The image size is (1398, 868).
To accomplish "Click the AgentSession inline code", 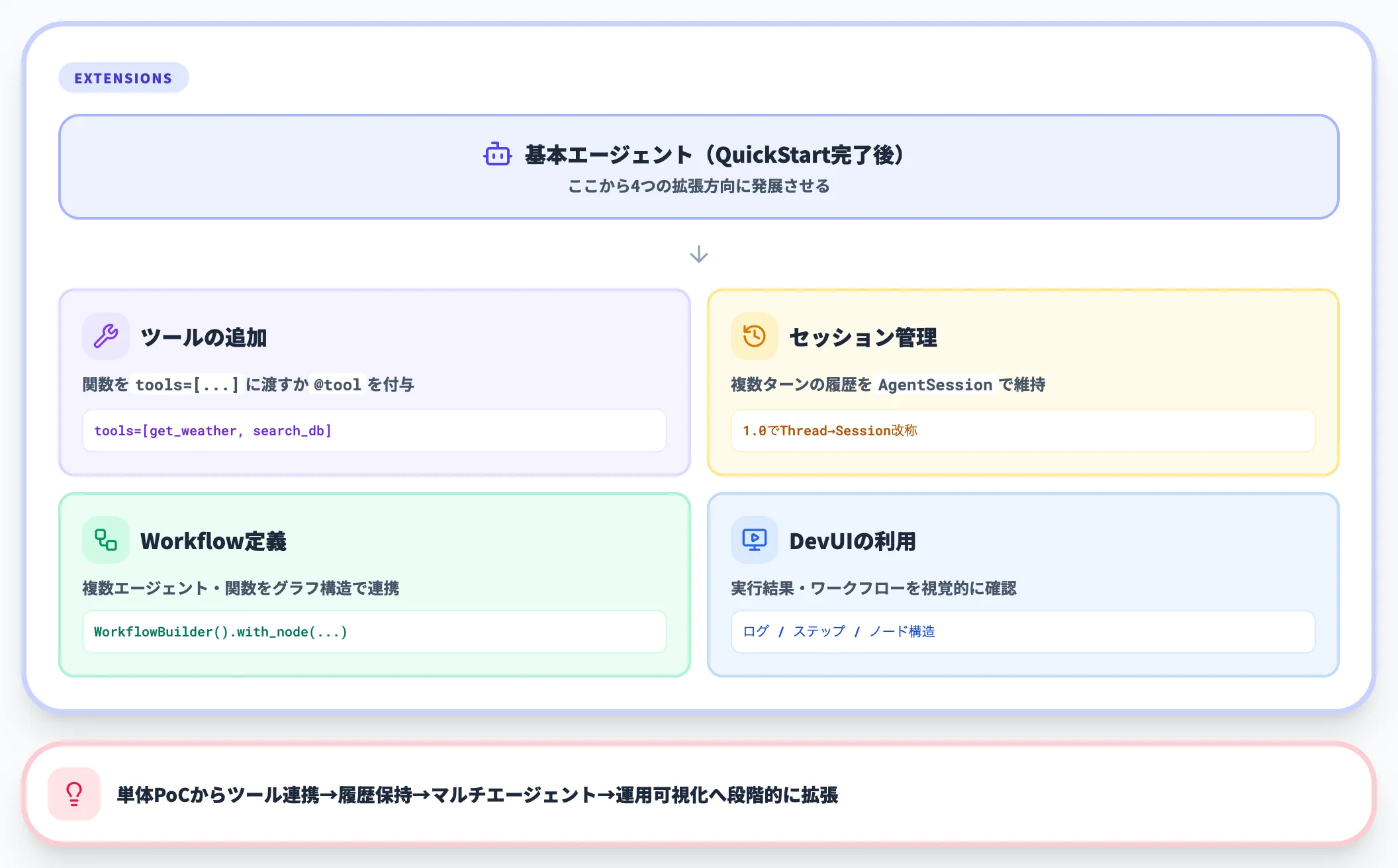I will pyautogui.click(x=935, y=385).
